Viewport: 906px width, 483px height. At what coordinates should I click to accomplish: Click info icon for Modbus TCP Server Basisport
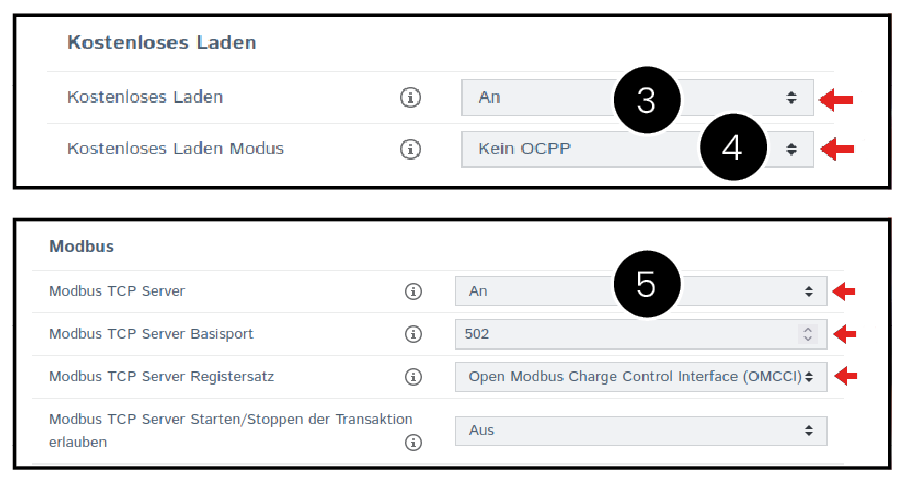tap(412, 334)
